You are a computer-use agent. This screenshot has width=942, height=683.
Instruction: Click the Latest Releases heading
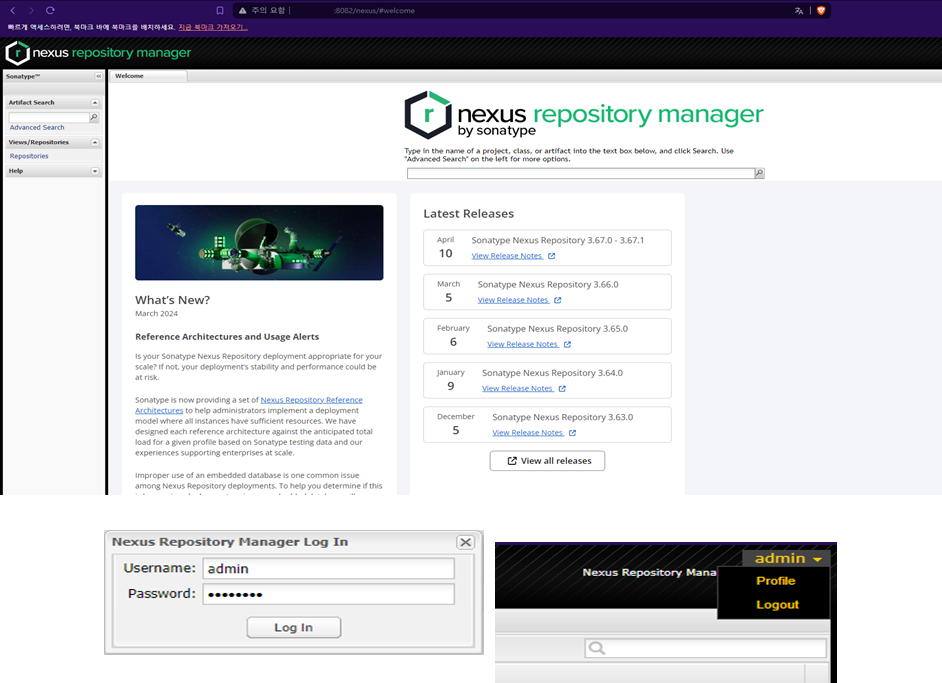[x=469, y=214]
